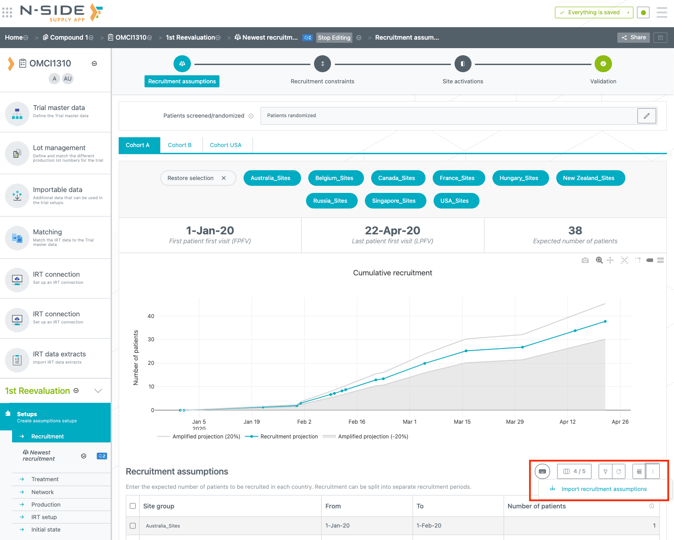Download chart as image via camera icon
Viewport: 674px width, 540px height.
(x=585, y=260)
